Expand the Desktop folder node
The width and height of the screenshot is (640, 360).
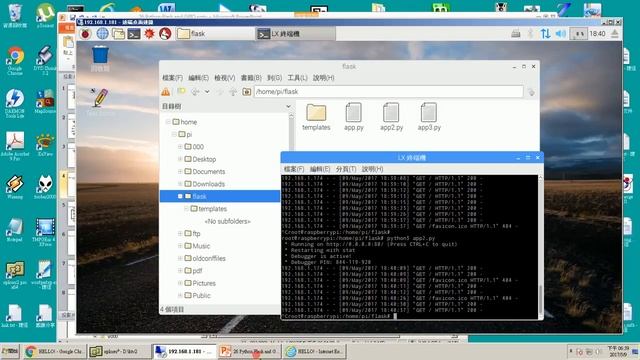[x=180, y=159]
